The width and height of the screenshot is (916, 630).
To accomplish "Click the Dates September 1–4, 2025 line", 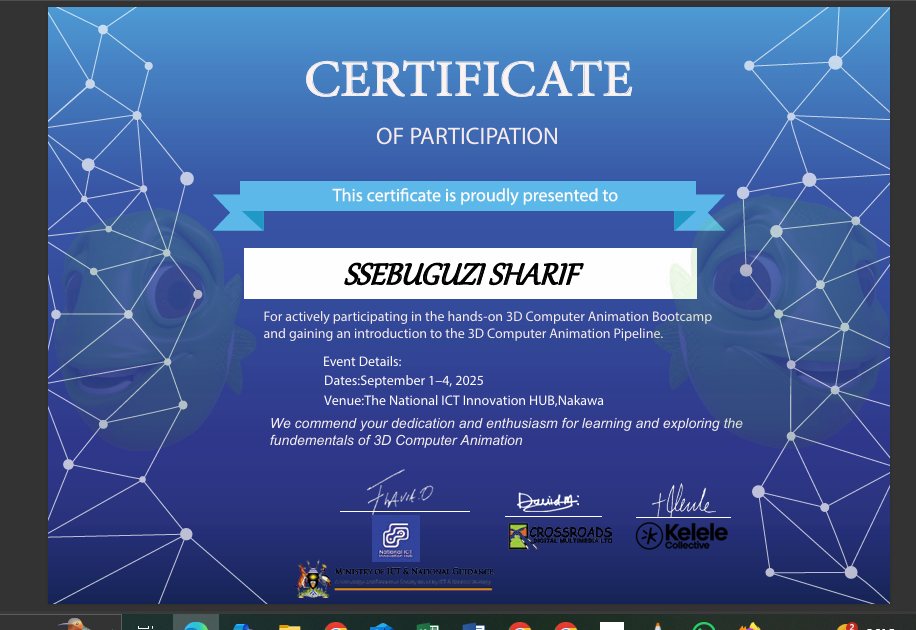I will [403, 381].
